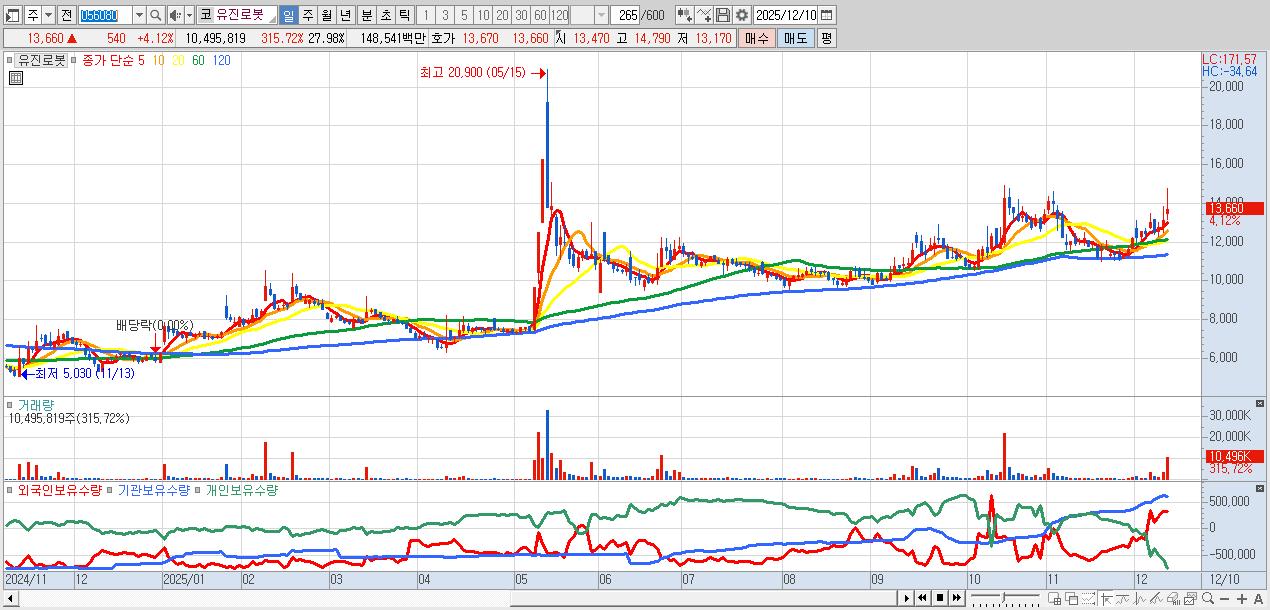Click the magnifier zoom chart icon
Image resolution: width=1270 pixels, height=610 pixels.
tap(1208, 598)
